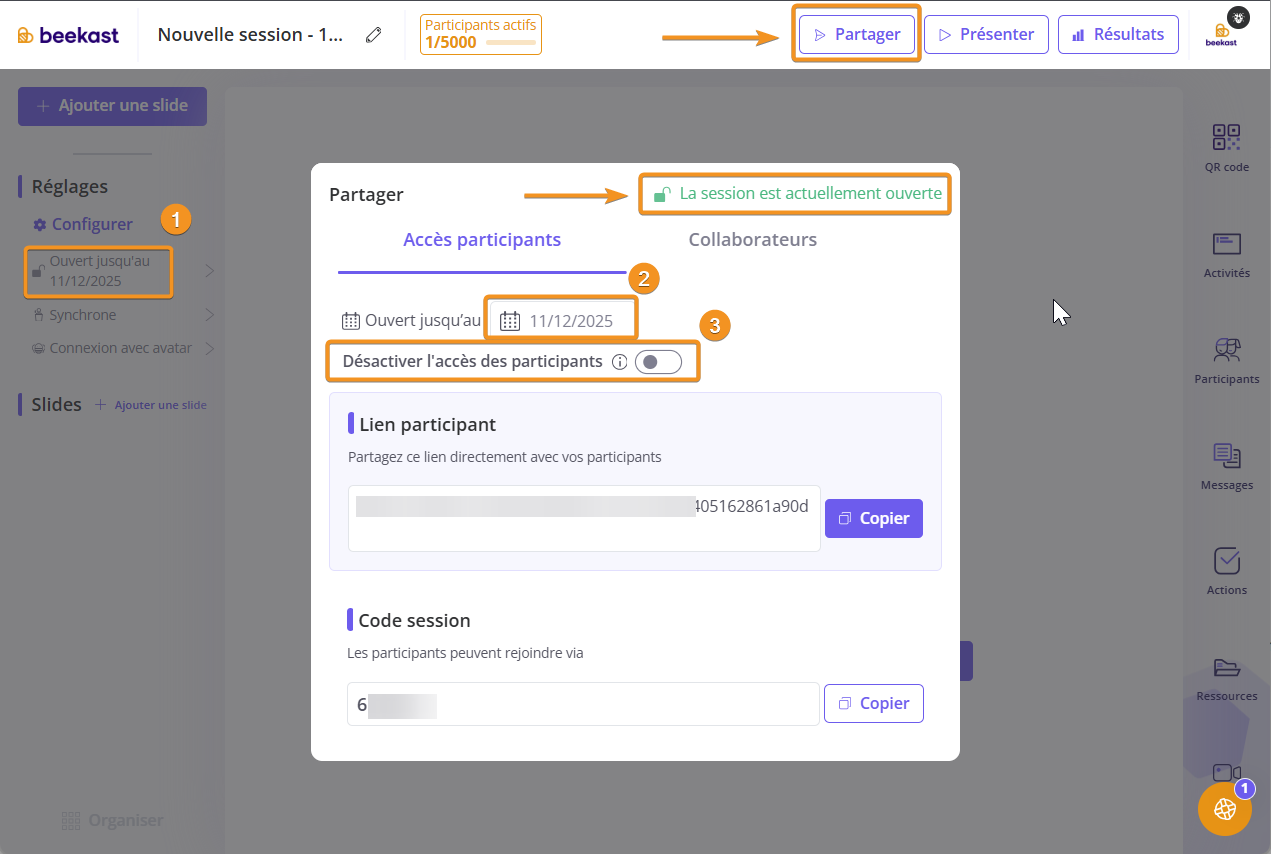
Task: Click the info icon beside Désactiver l'accès
Action: coord(619,362)
